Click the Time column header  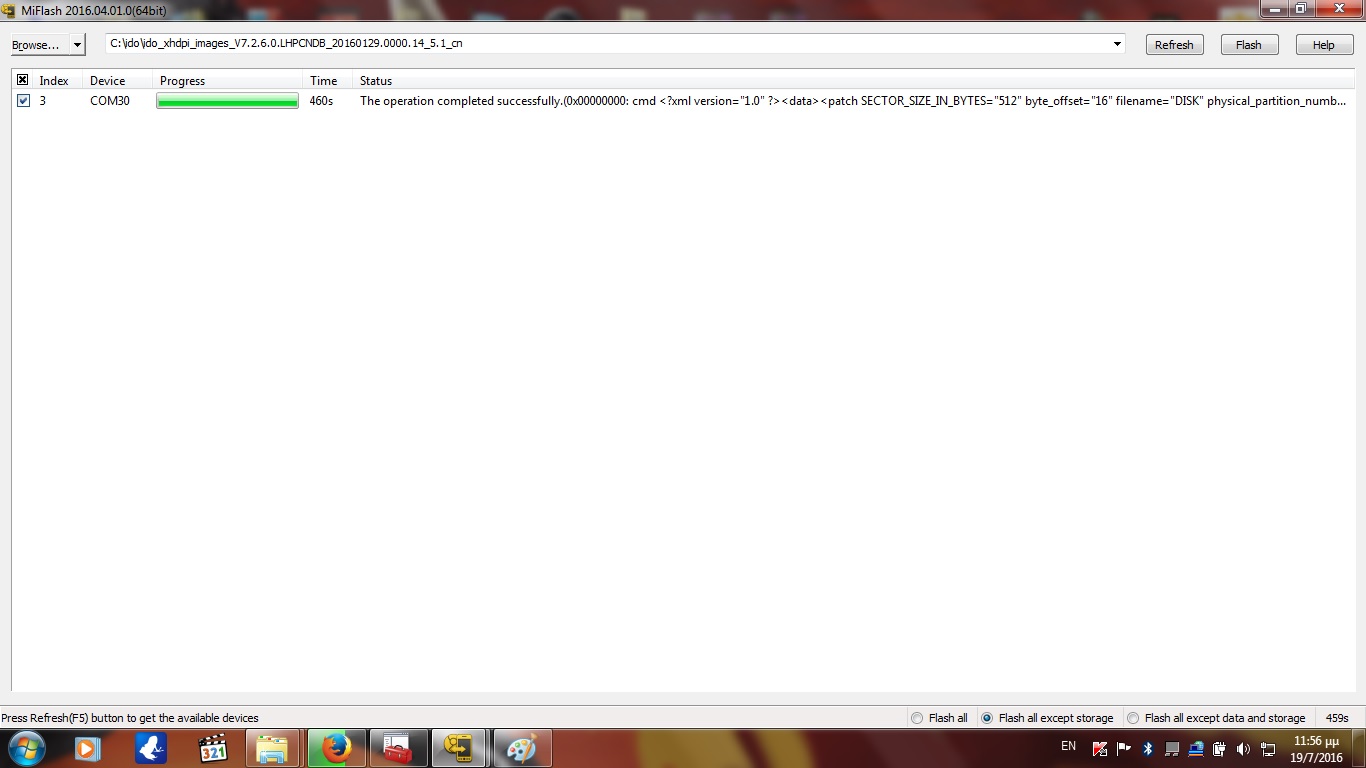coord(329,81)
